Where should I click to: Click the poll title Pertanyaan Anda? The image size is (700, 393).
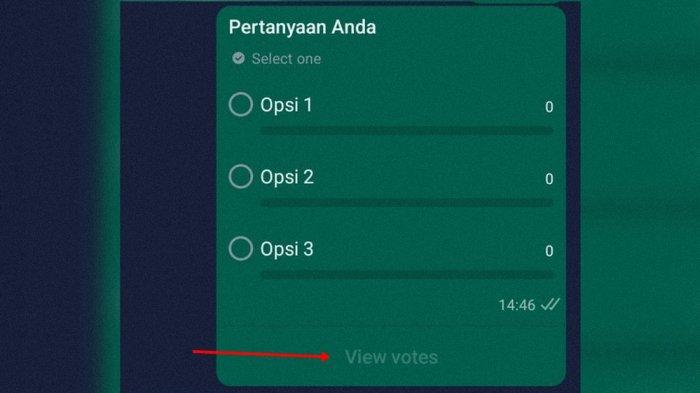point(302,27)
